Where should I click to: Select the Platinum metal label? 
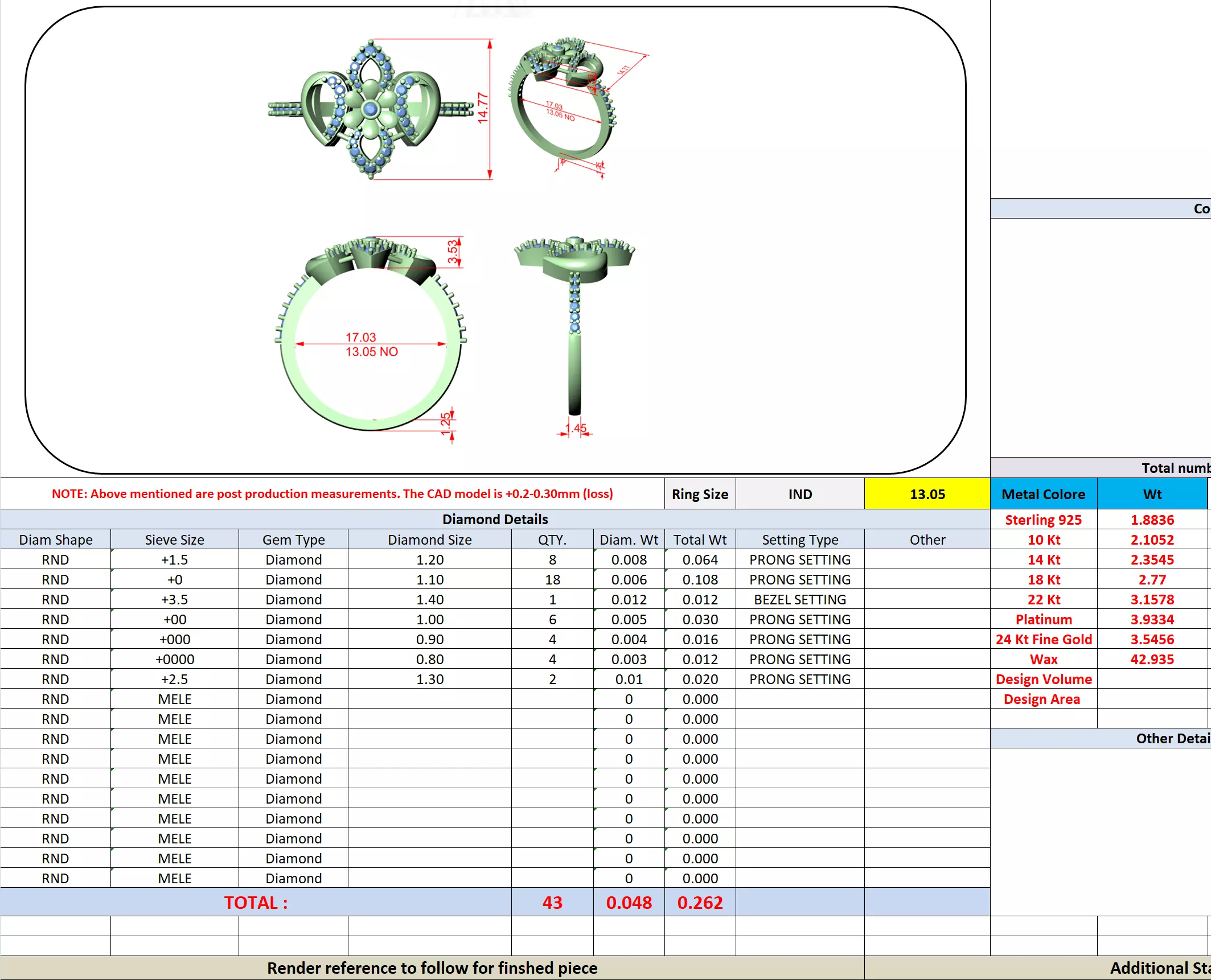pos(1043,619)
